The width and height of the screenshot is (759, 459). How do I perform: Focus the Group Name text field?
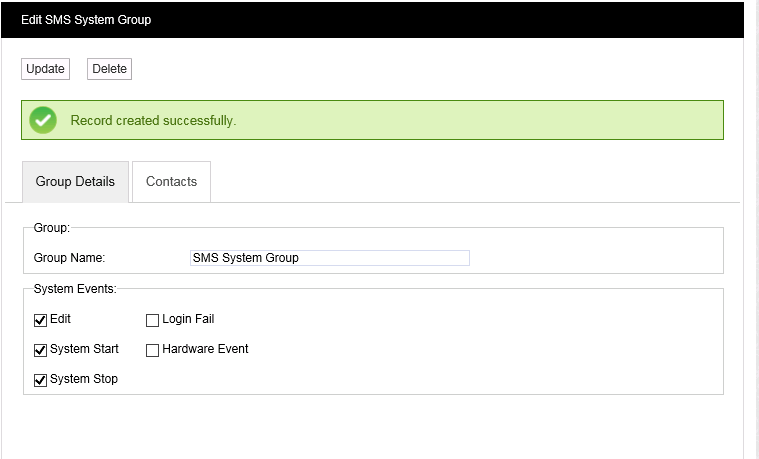pyautogui.click(x=329, y=258)
